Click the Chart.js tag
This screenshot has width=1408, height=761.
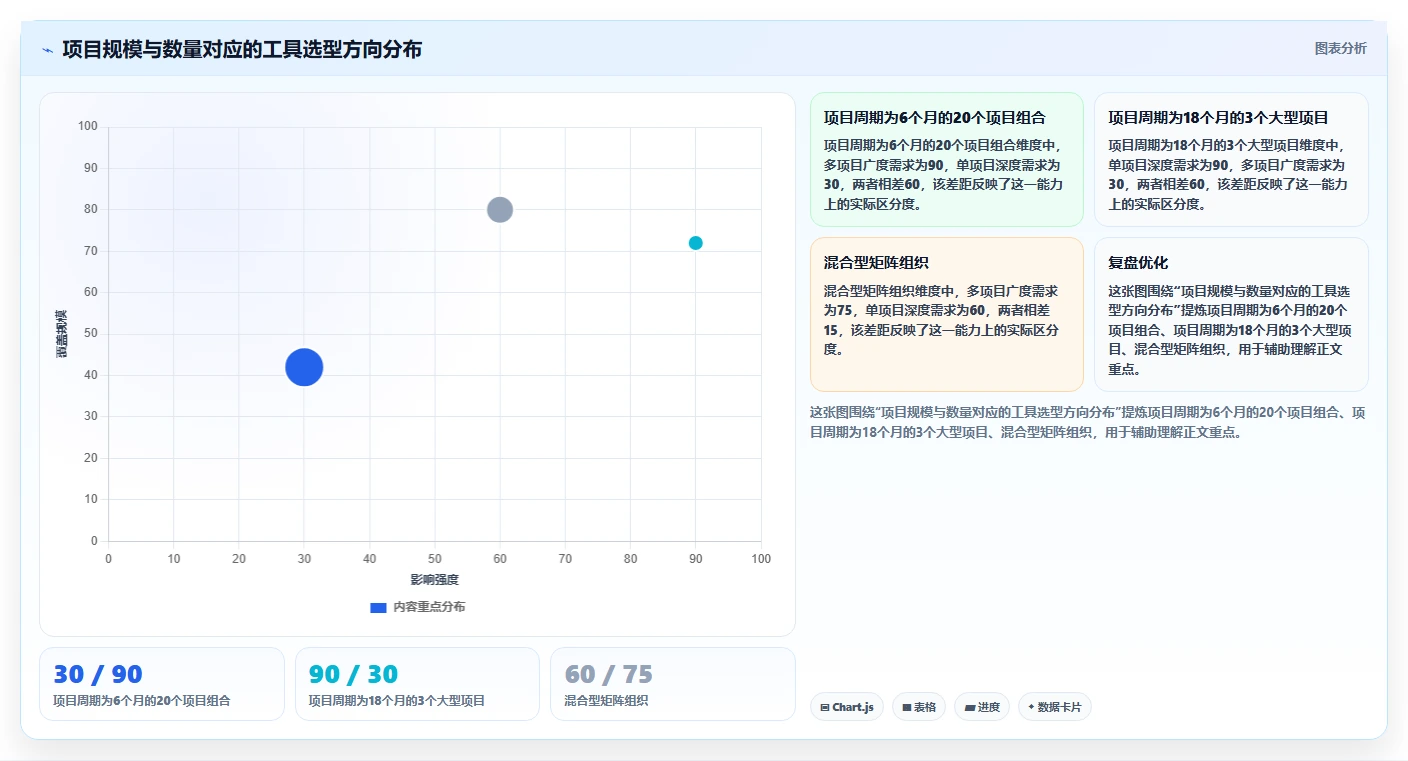pyautogui.click(x=847, y=707)
